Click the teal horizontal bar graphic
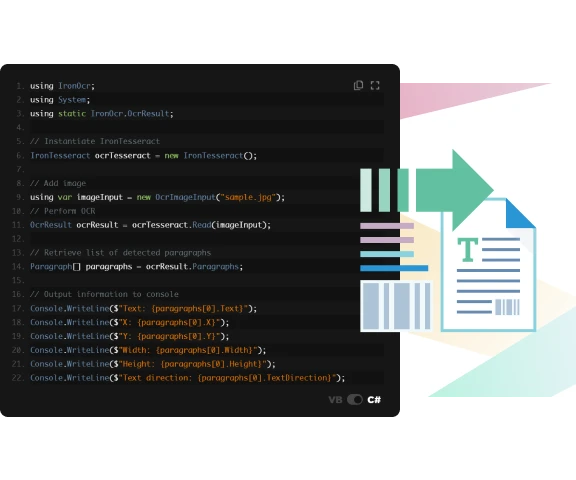This screenshot has width=576, height=480. pyautogui.click(x=387, y=254)
